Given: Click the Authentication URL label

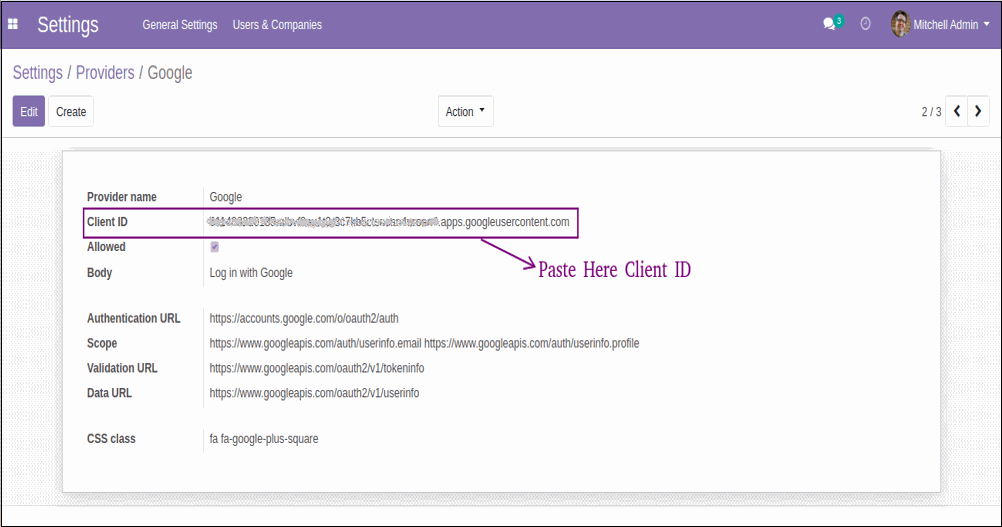Looking at the screenshot, I should point(134,318).
